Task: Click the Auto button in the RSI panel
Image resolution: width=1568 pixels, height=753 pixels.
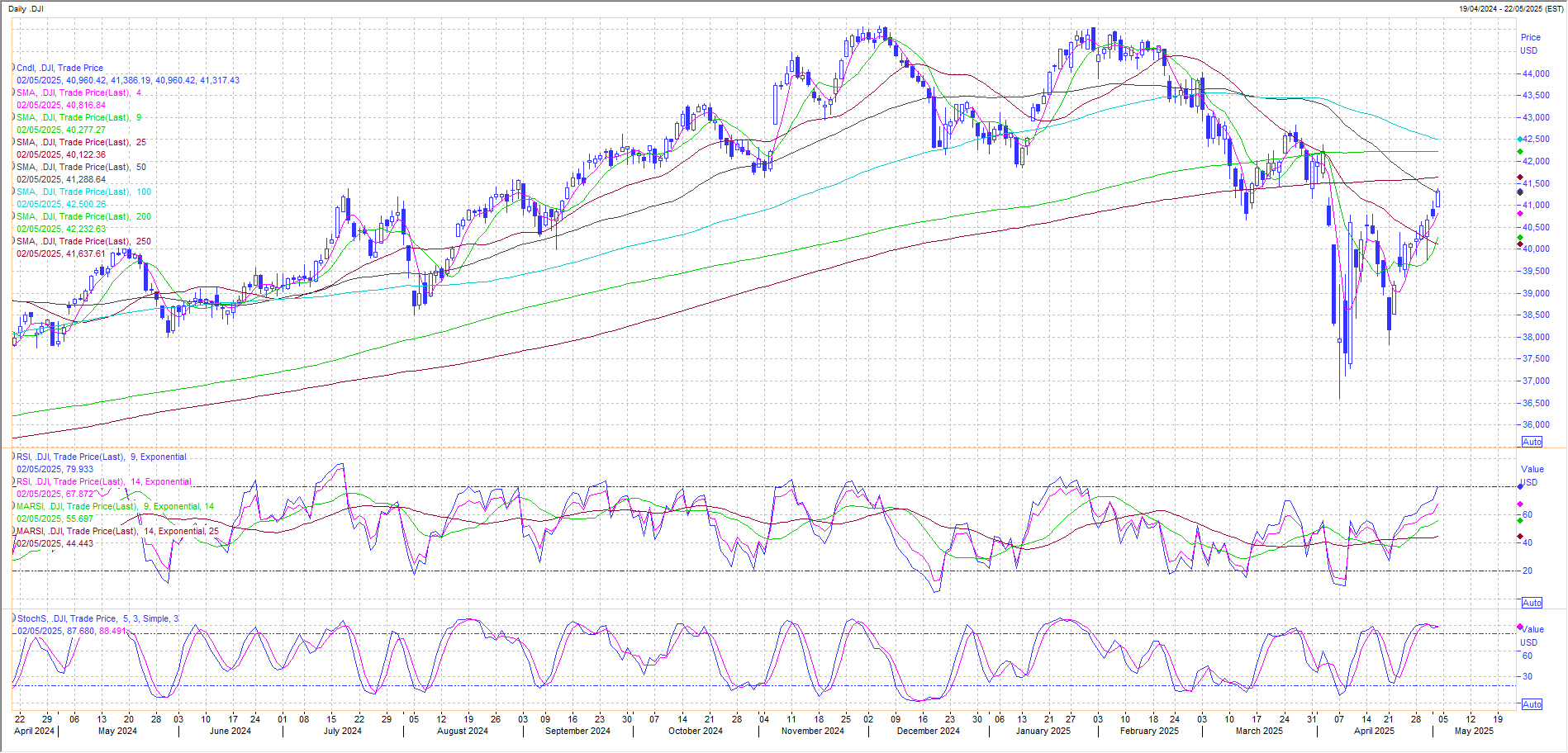Action: [x=1532, y=603]
